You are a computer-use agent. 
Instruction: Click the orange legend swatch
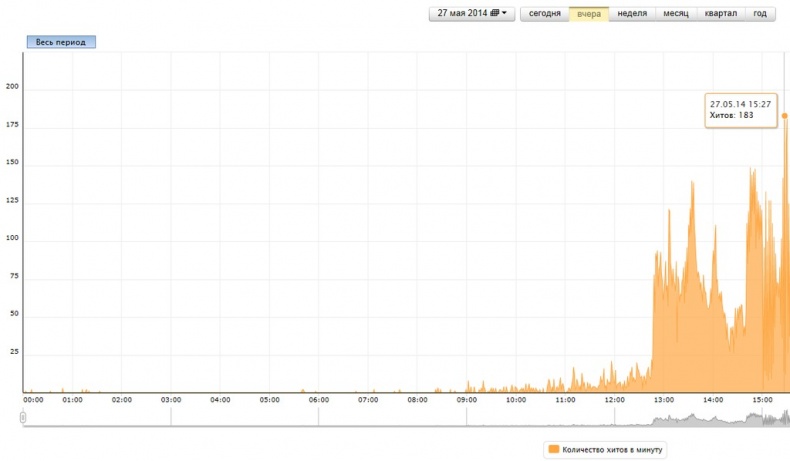coord(552,449)
